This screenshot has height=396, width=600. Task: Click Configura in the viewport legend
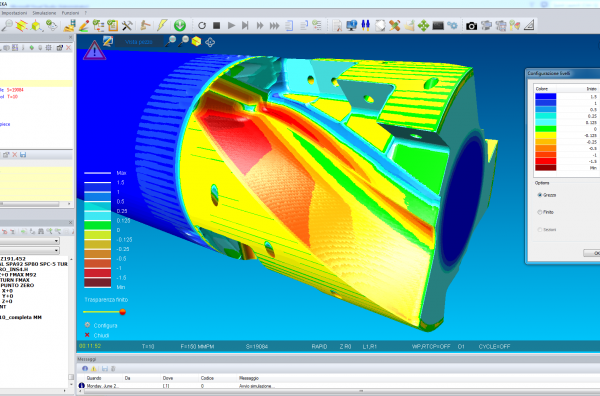click(x=106, y=326)
